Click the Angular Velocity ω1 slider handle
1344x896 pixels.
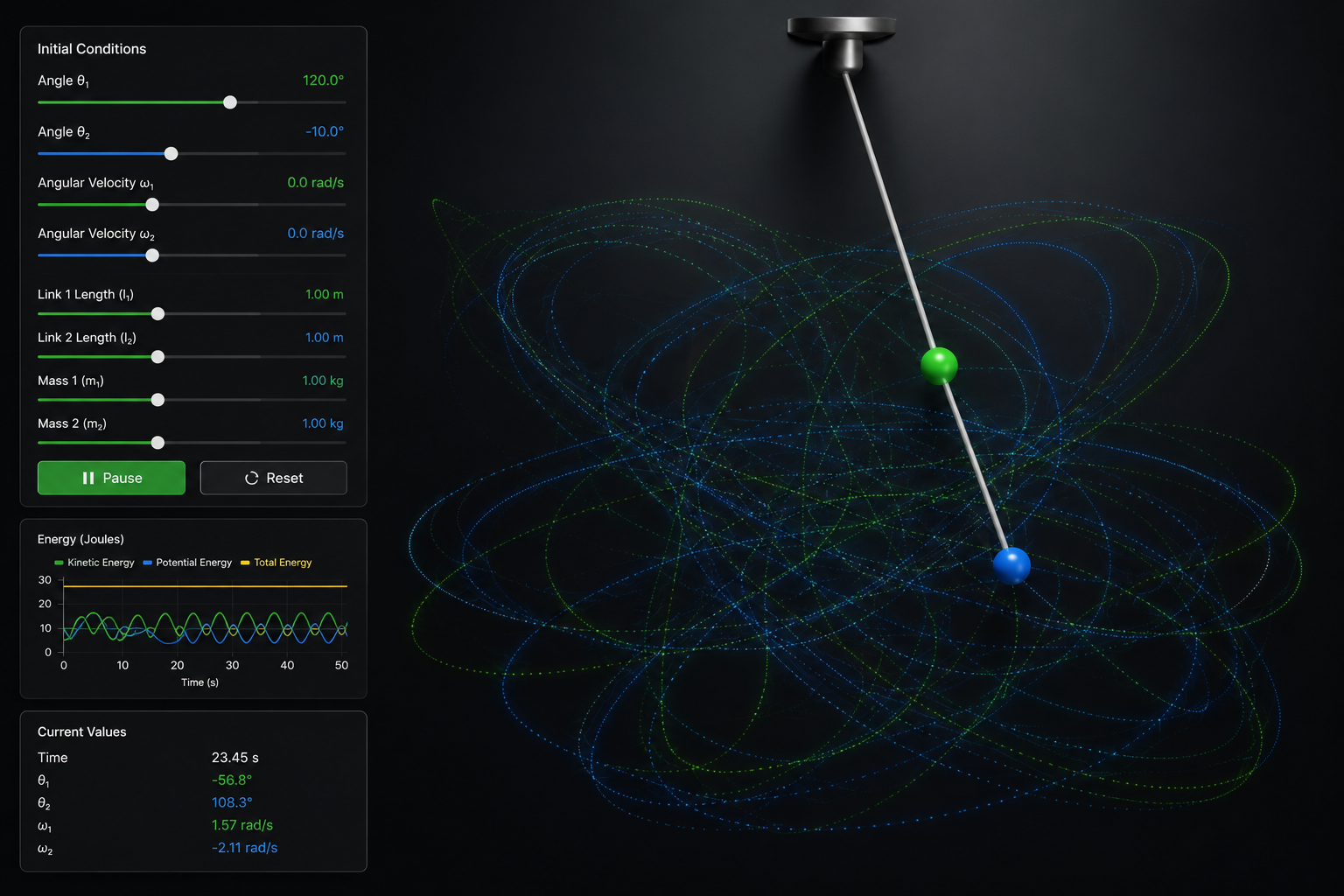click(152, 205)
